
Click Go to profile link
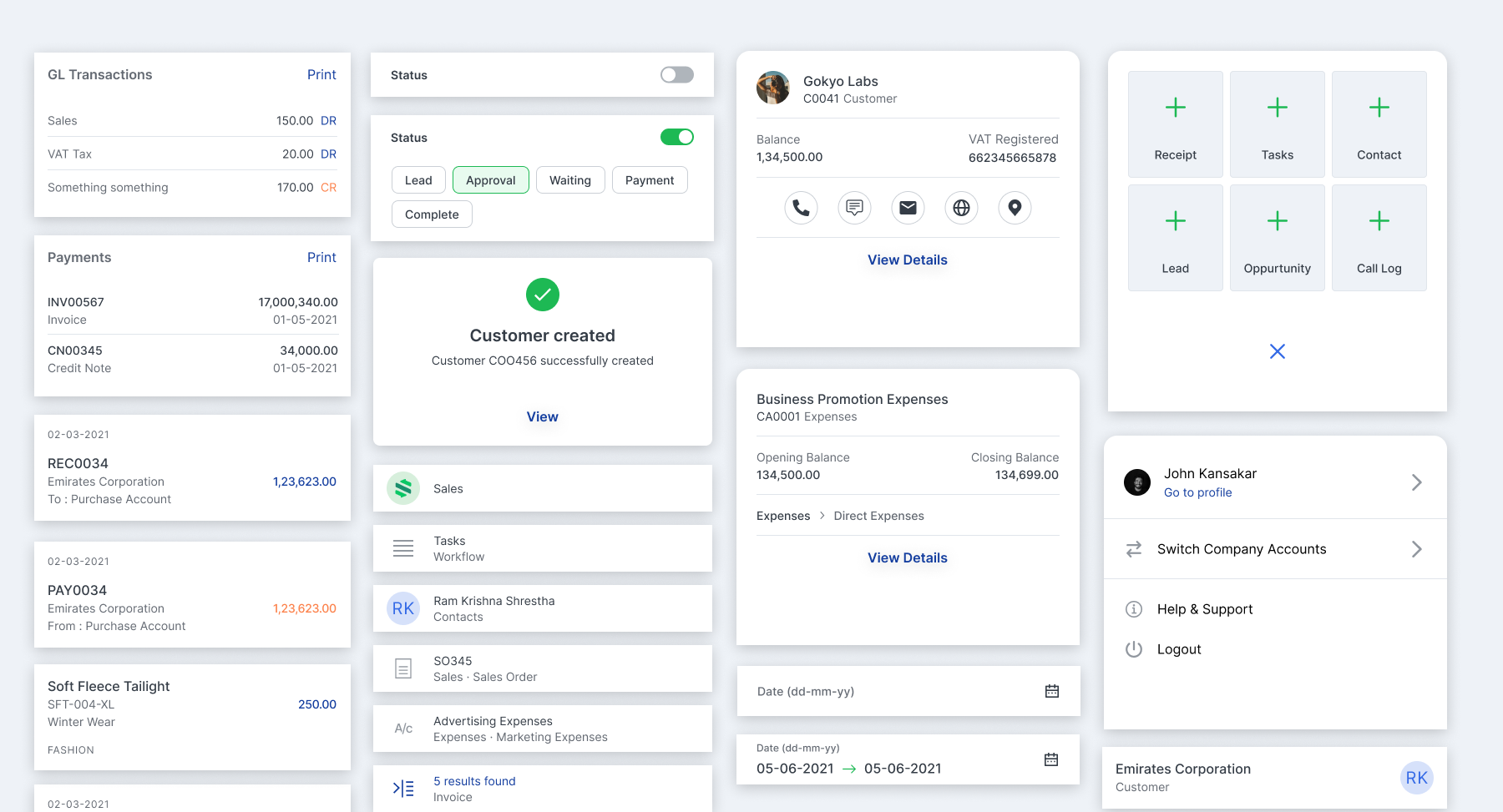tap(1198, 492)
